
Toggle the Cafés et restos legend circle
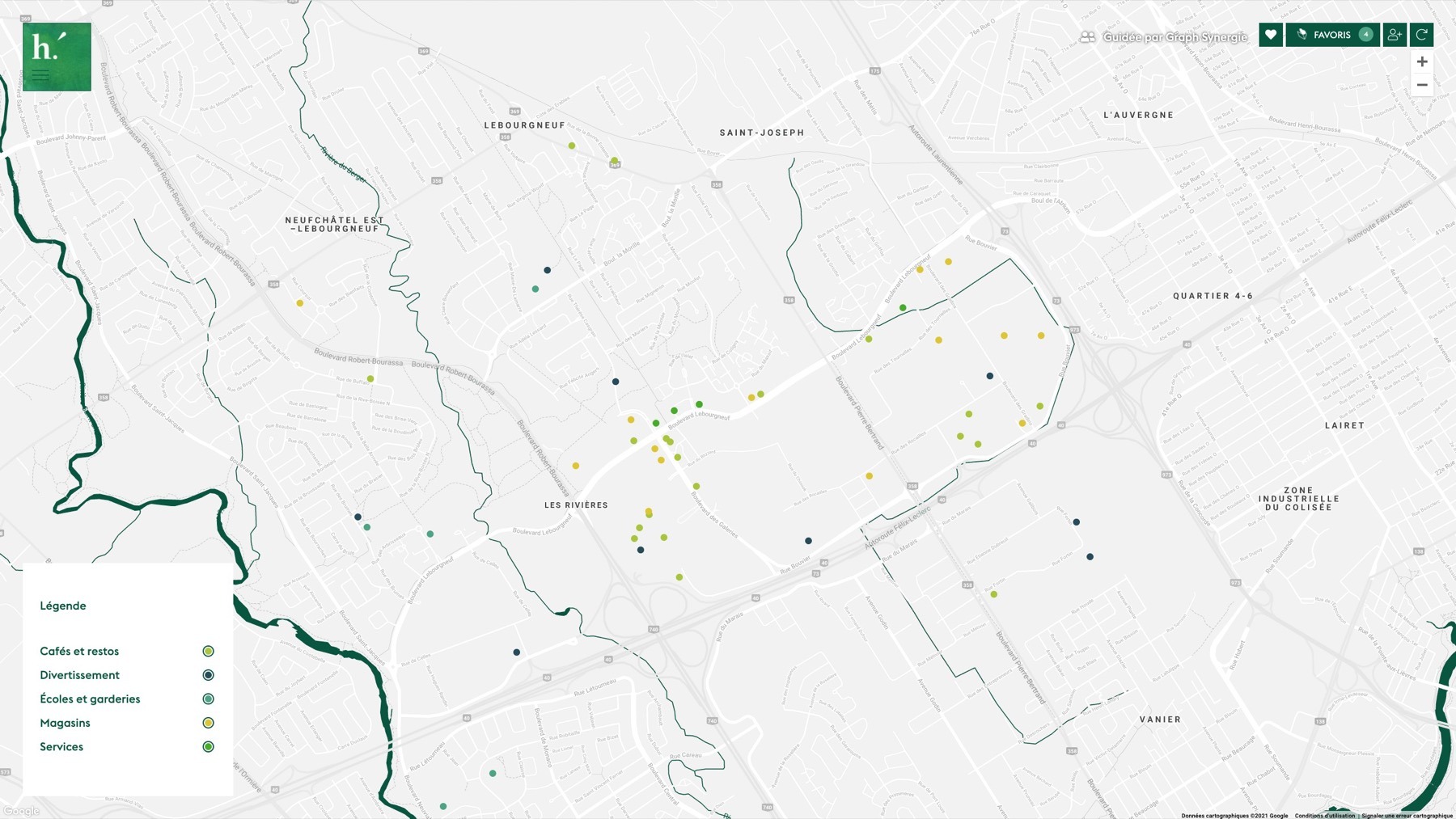tap(208, 652)
